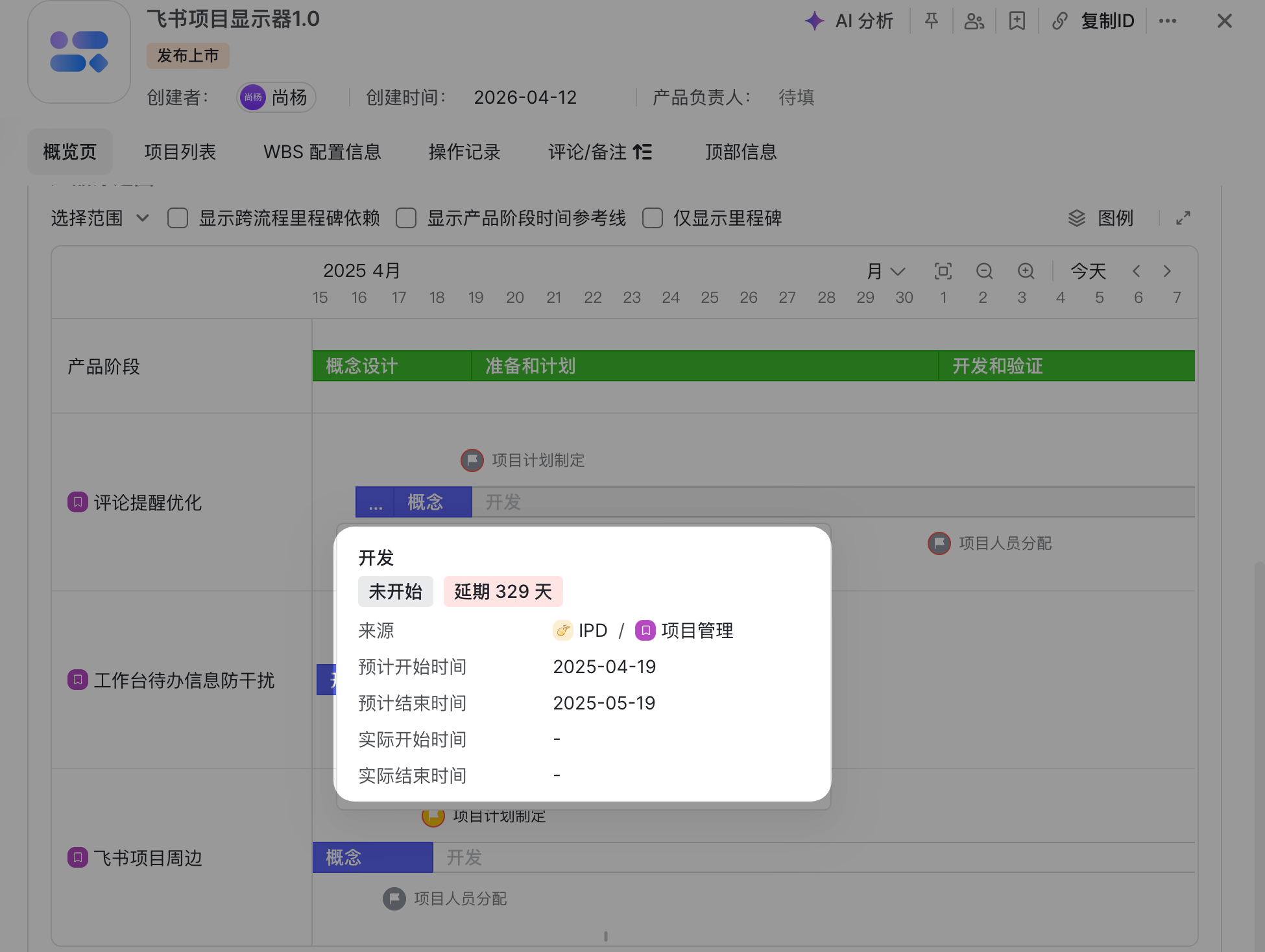Image resolution: width=1265 pixels, height=952 pixels.
Task: Switch to 概览页 tab
Action: coord(70,152)
